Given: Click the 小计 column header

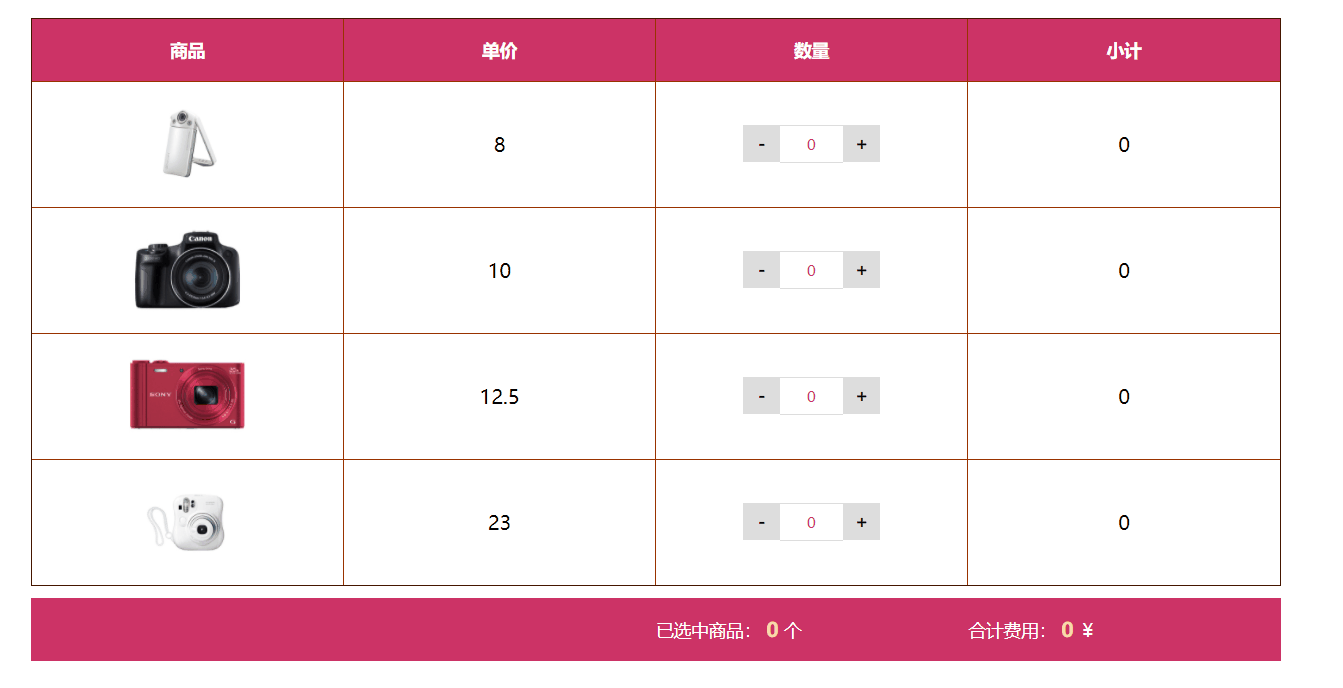Looking at the screenshot, I should [1123, 51].
